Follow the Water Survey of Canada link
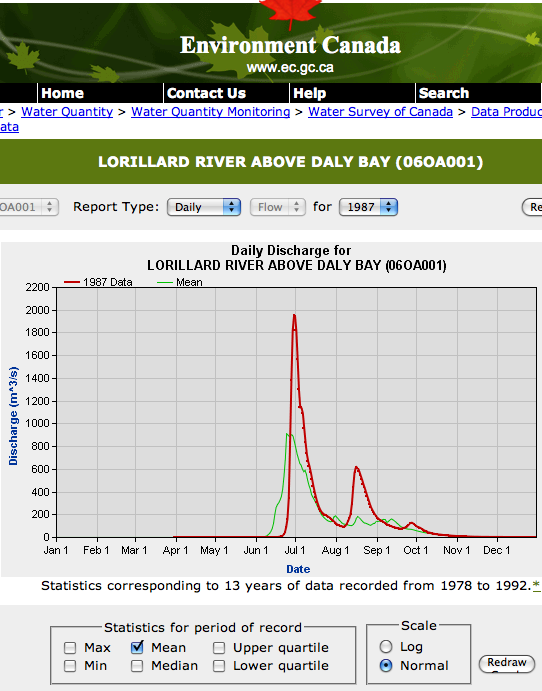Image resolution: width=542 pixels, height=691 pixels. (x=380, y=111)
